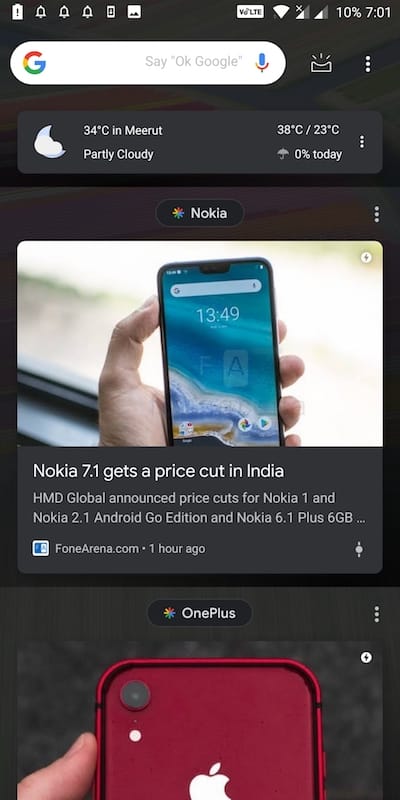
Task: Open weather card three-dot options
Action: (362, 142)
